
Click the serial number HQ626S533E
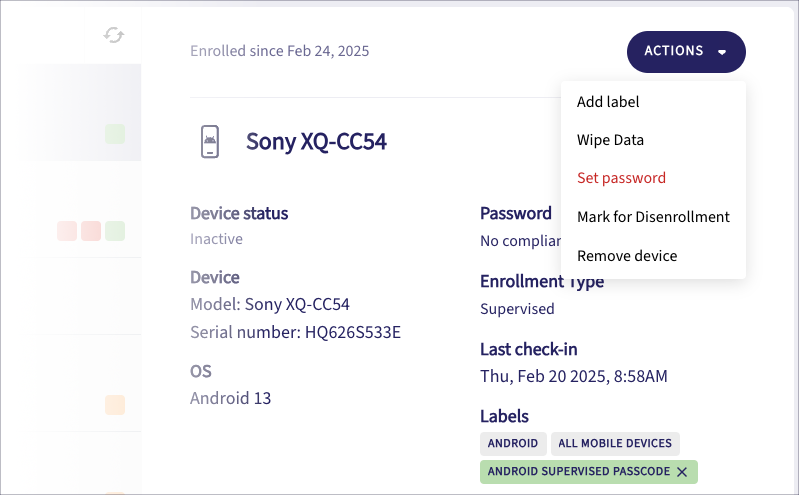[x=352, y=332]
